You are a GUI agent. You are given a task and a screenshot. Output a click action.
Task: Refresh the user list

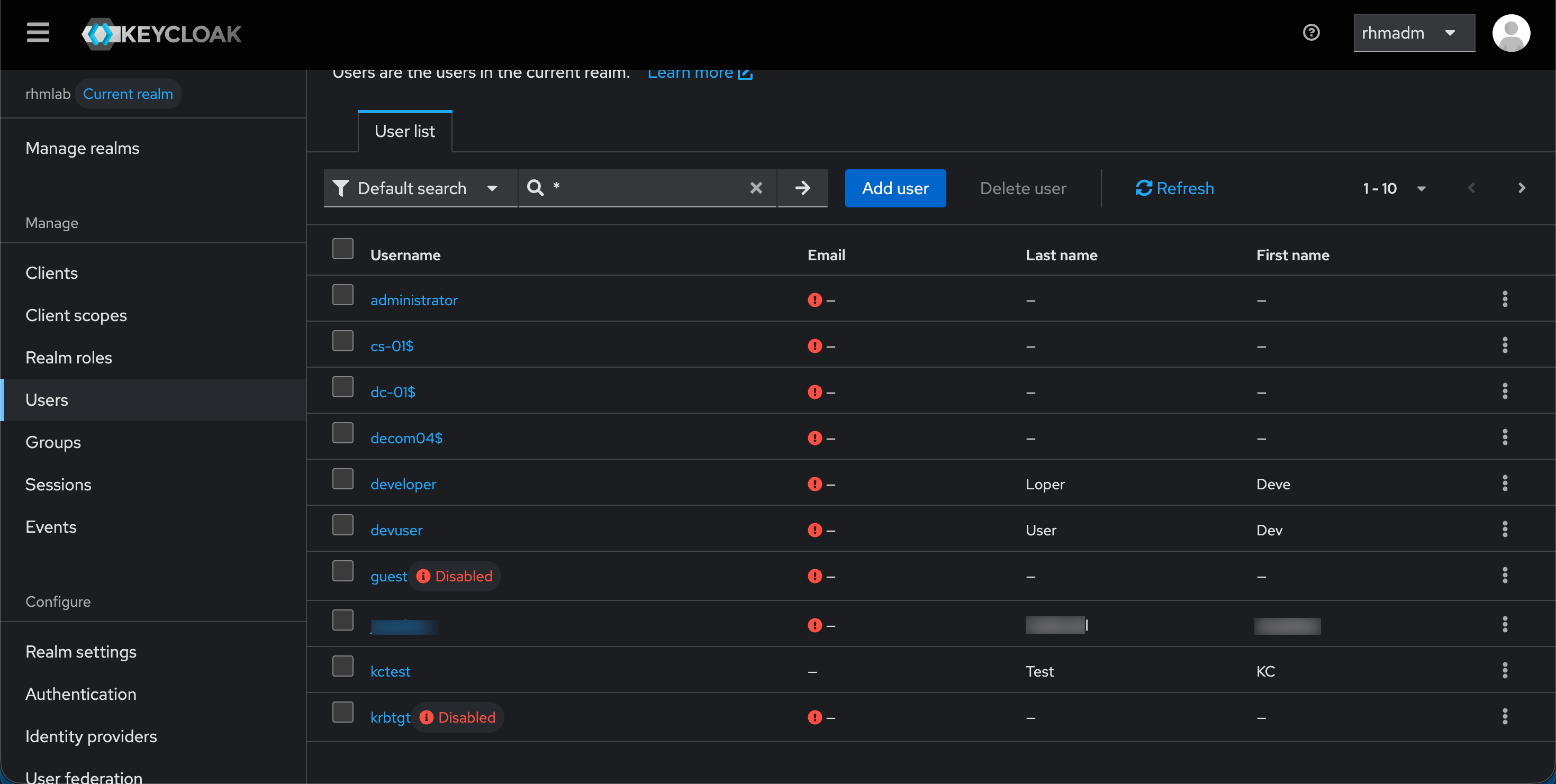1174,188
